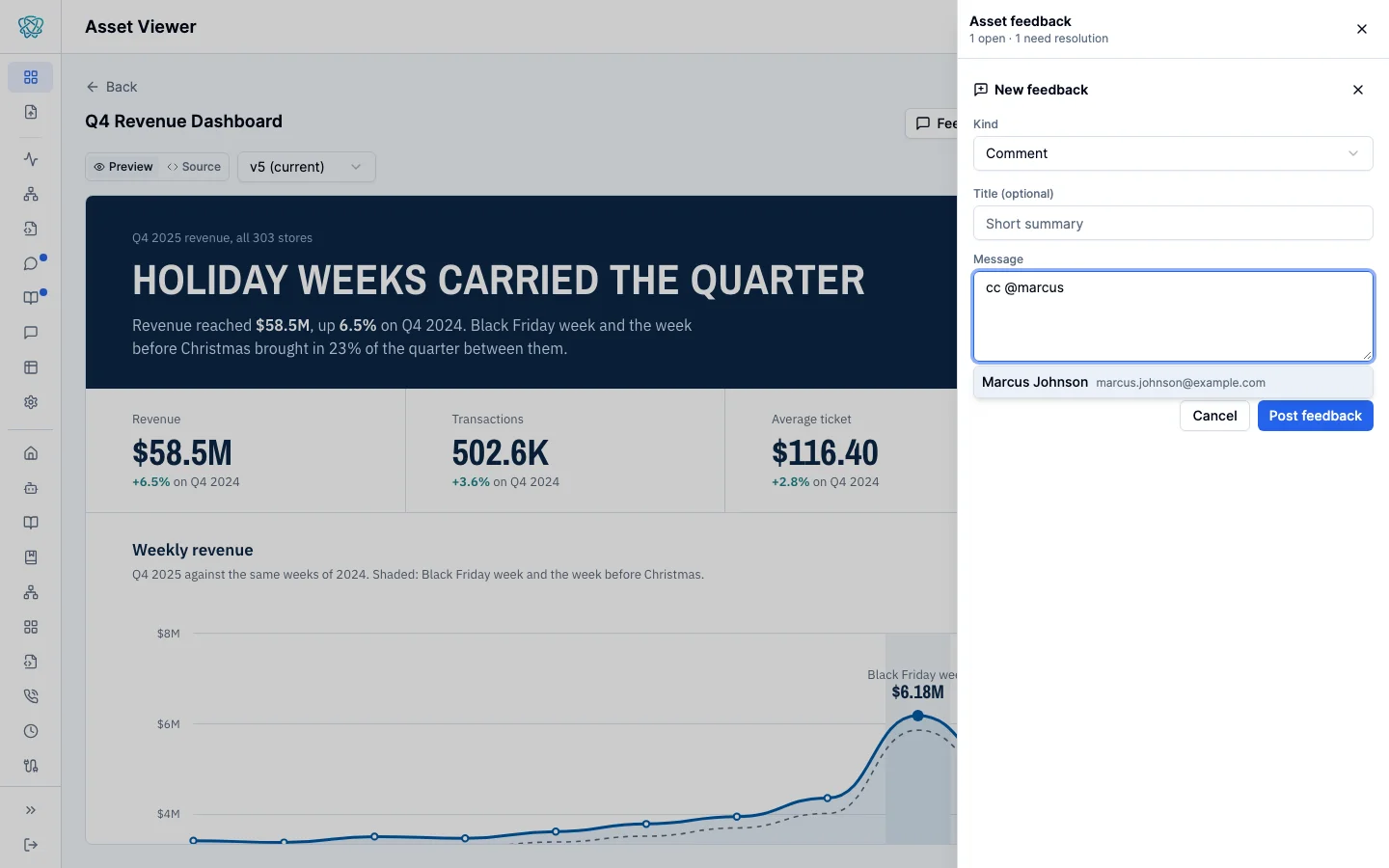The width and height of the screenshot is (1389, 868).
Task: Close the New feedback form
Action: coord(1358,90)
